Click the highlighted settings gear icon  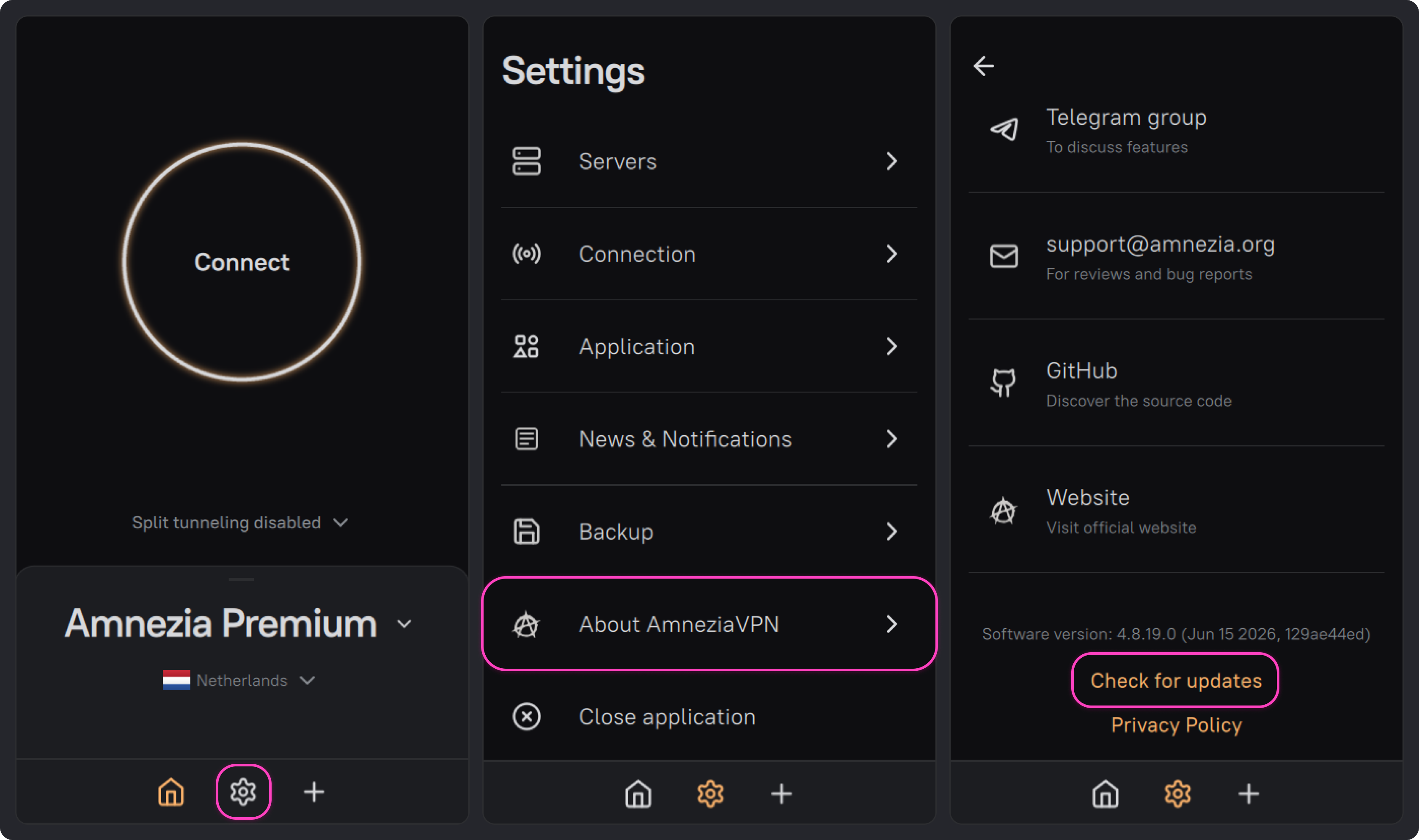click(x=243, y=792)
